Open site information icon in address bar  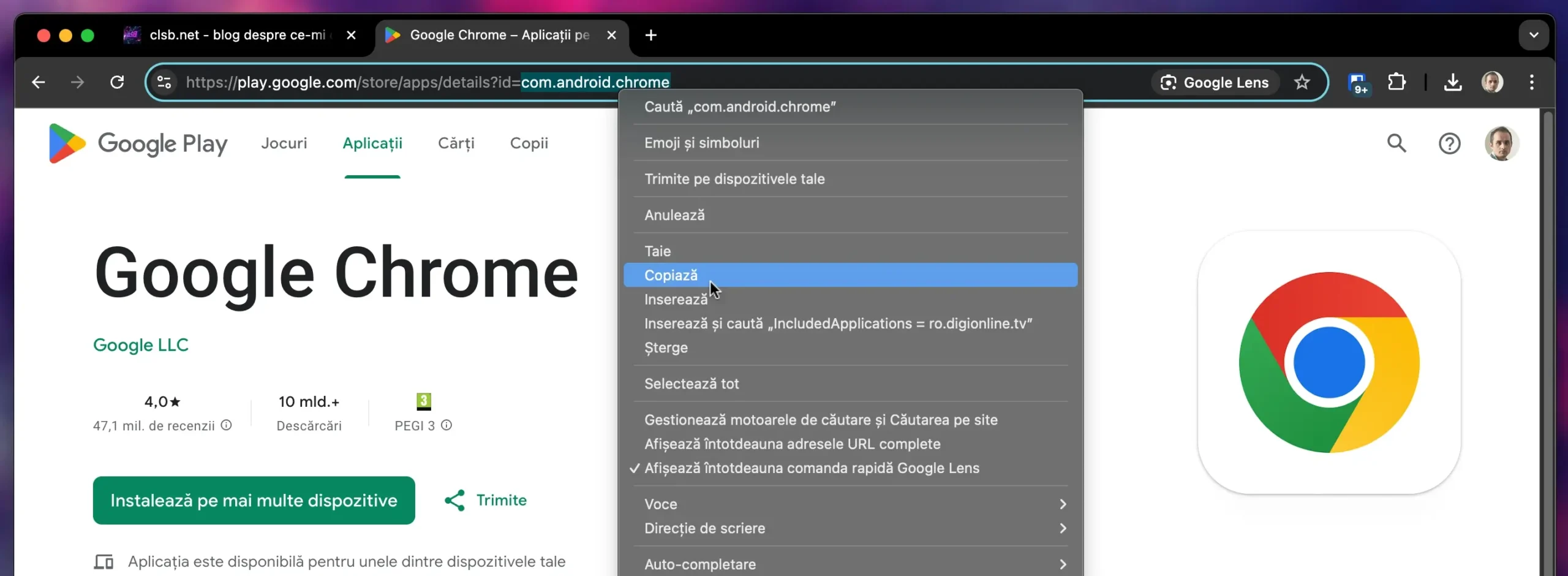pos(164,82)
